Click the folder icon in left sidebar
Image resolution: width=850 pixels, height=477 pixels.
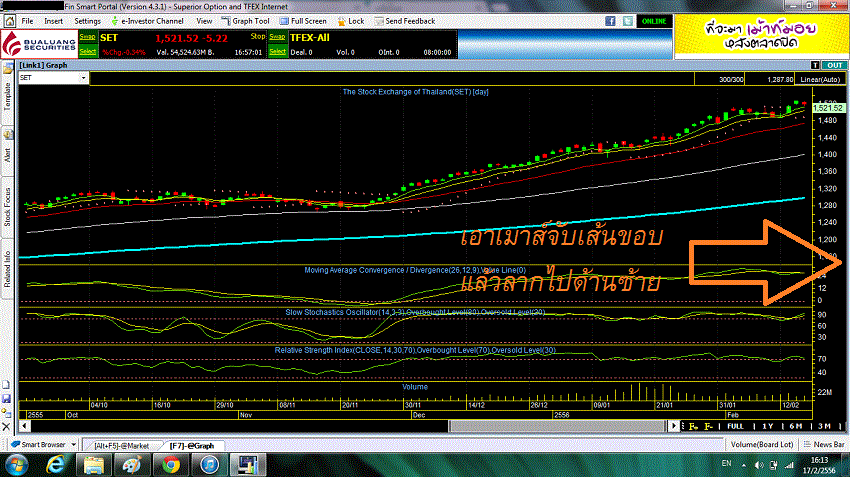(x=8, y=68)
